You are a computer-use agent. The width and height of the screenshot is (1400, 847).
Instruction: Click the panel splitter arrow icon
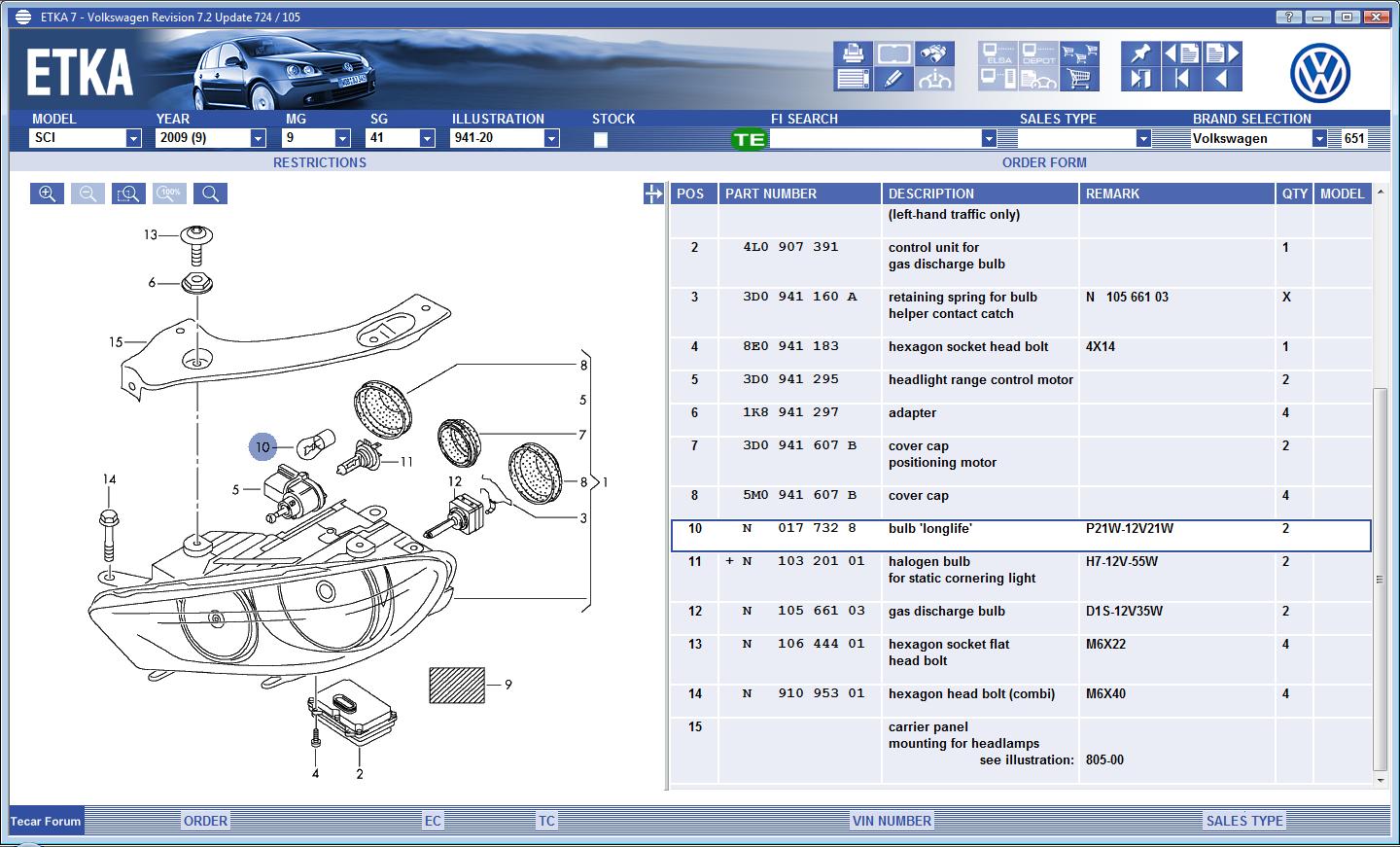pos(653,194)
